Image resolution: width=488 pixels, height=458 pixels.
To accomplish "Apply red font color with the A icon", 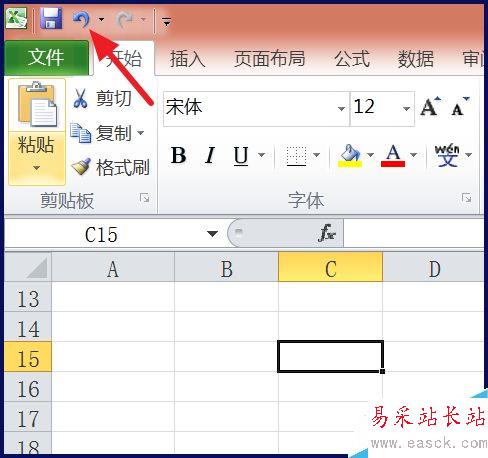I will [393, 156].
